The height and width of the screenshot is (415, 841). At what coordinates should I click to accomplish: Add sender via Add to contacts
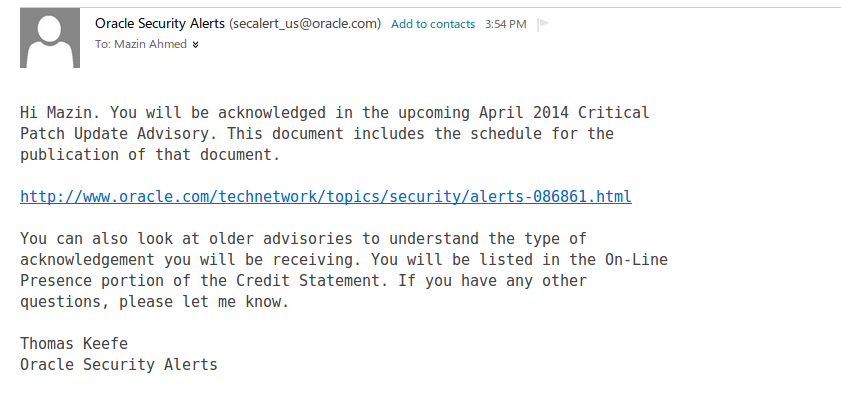pyautogui.click(x=433, y=24)
